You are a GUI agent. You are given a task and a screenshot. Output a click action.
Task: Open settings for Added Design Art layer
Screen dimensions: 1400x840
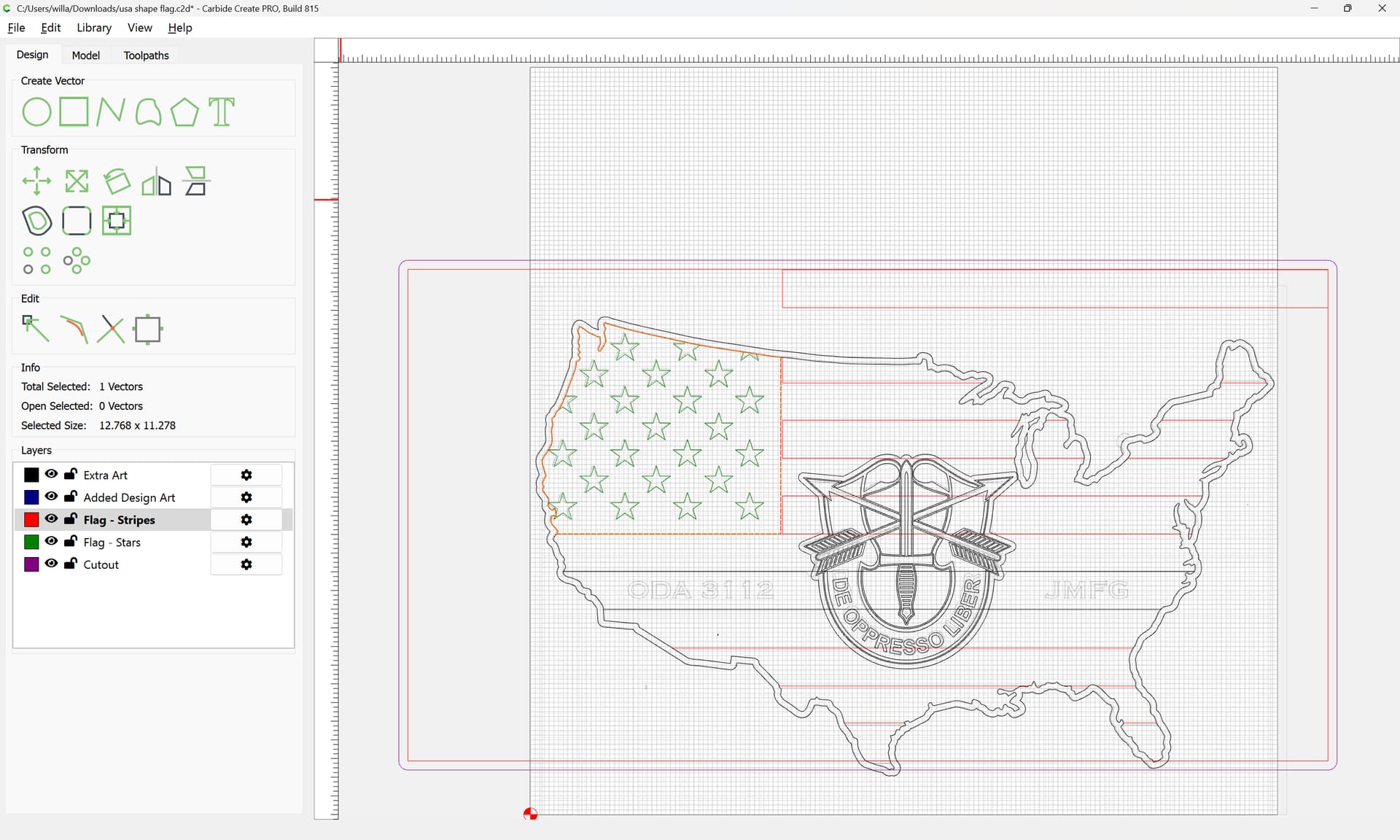(246, 497)
